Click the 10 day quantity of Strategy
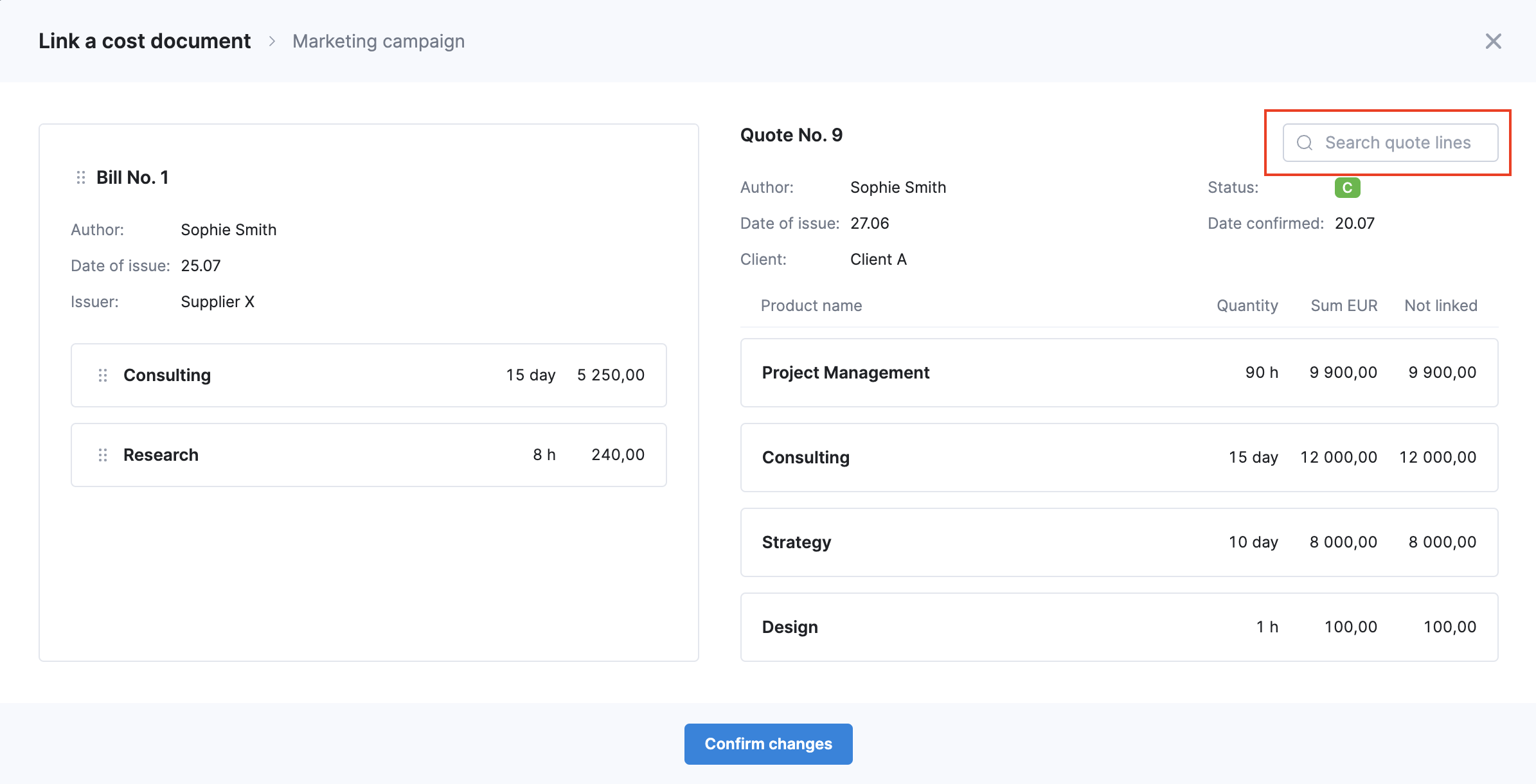Image resolution: width=1536 pixels, height=784 pixels. point(1253,542)
